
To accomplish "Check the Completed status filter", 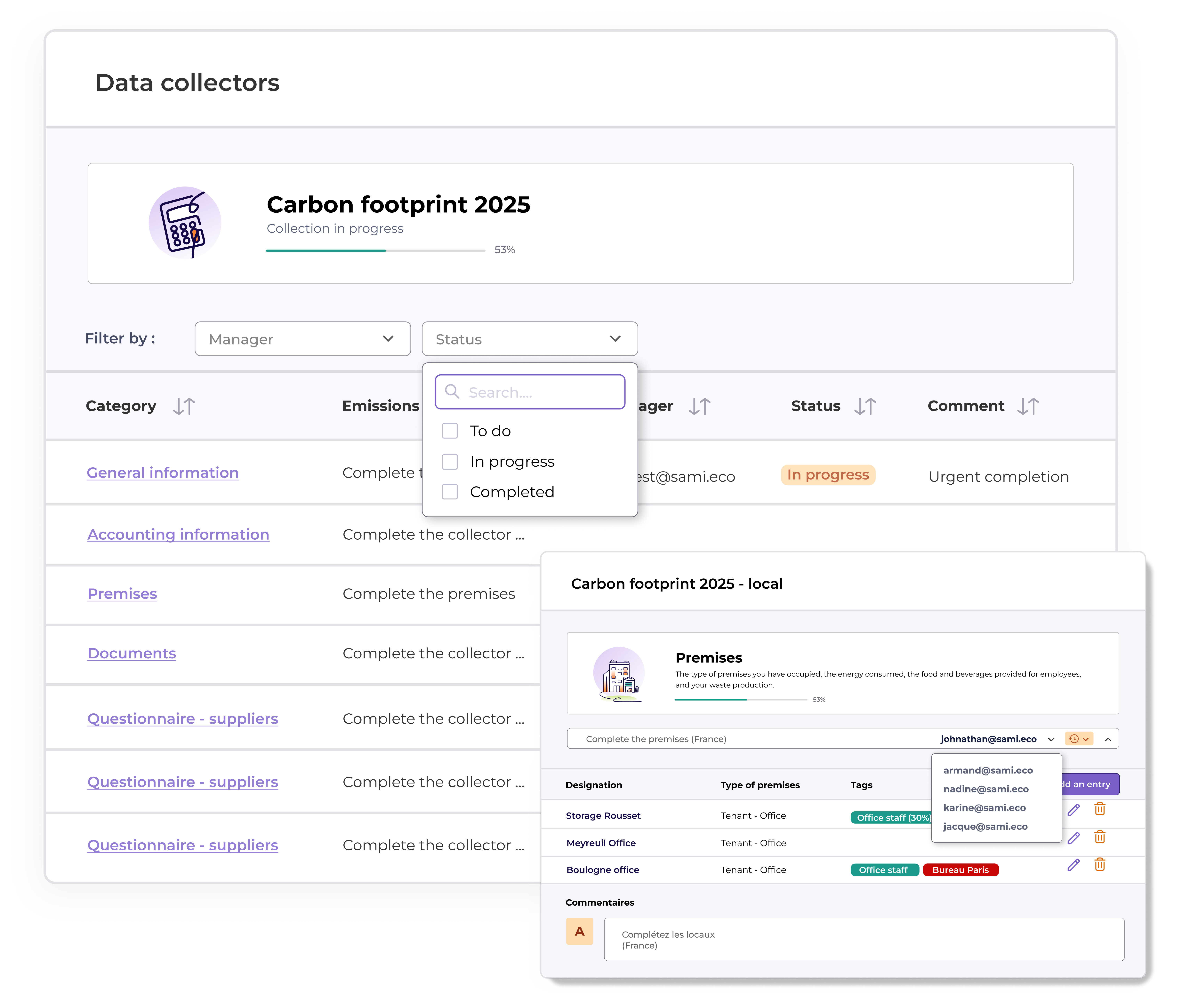I will tap(450, 491).
